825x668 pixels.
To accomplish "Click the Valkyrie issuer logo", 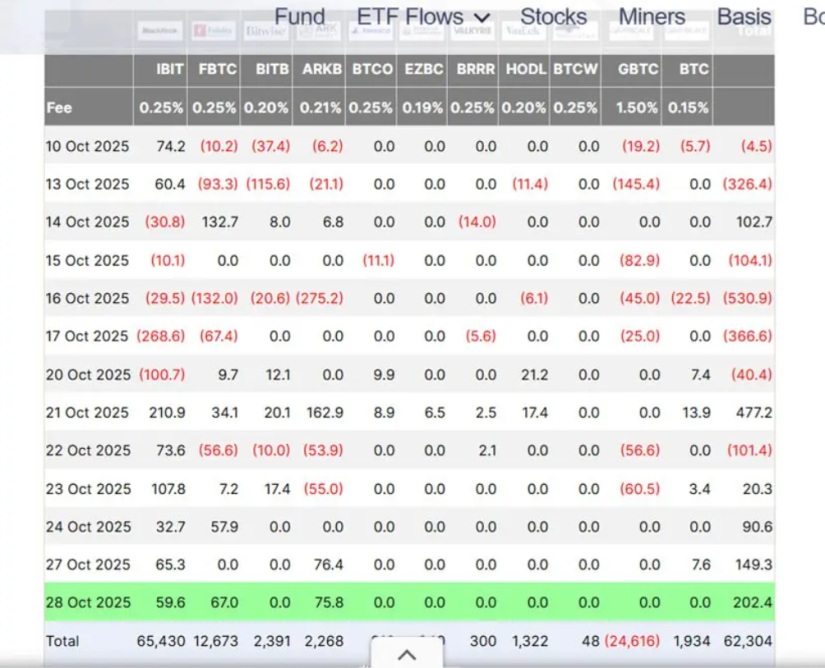I will coord(474,31).
